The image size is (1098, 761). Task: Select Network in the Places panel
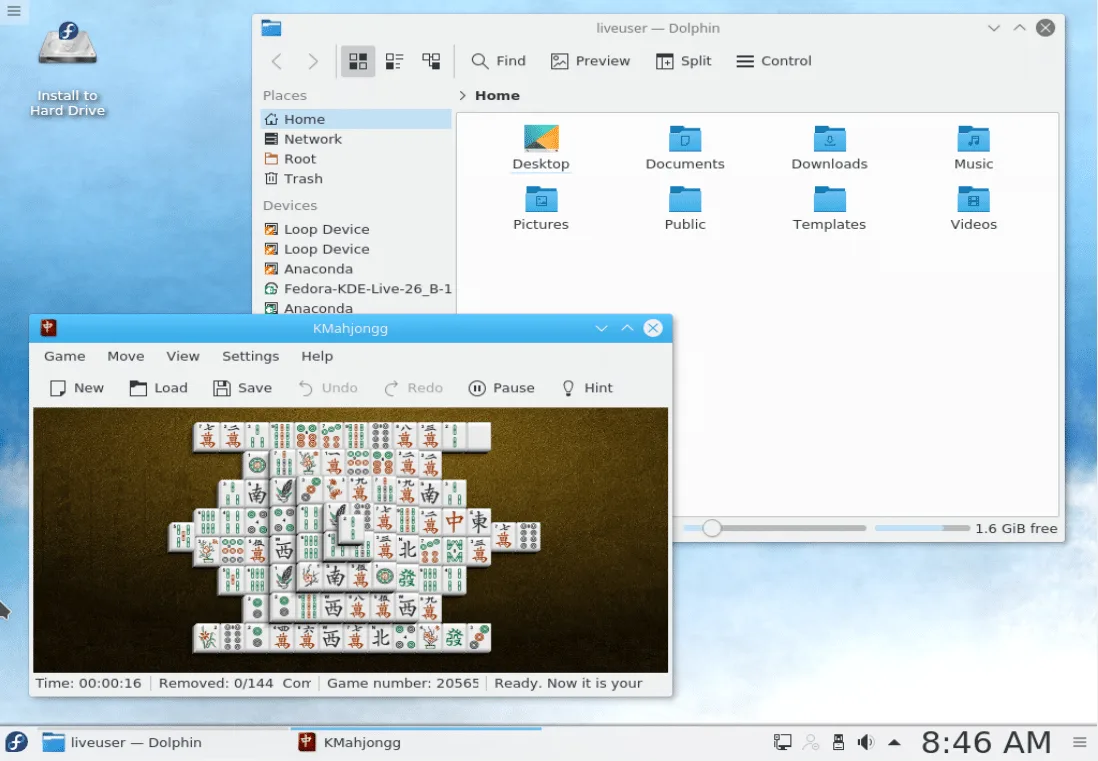pos(356,139)
